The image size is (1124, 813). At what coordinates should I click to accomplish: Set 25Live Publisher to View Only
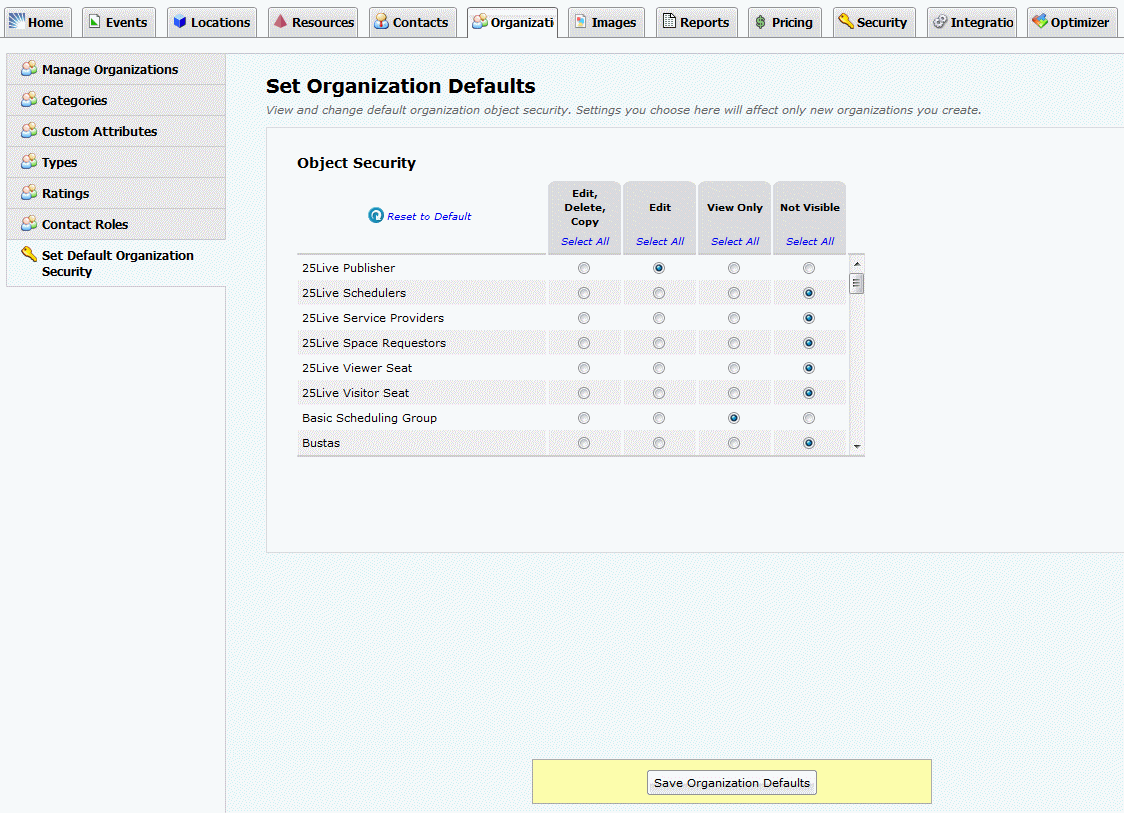[x=734, y=268]
